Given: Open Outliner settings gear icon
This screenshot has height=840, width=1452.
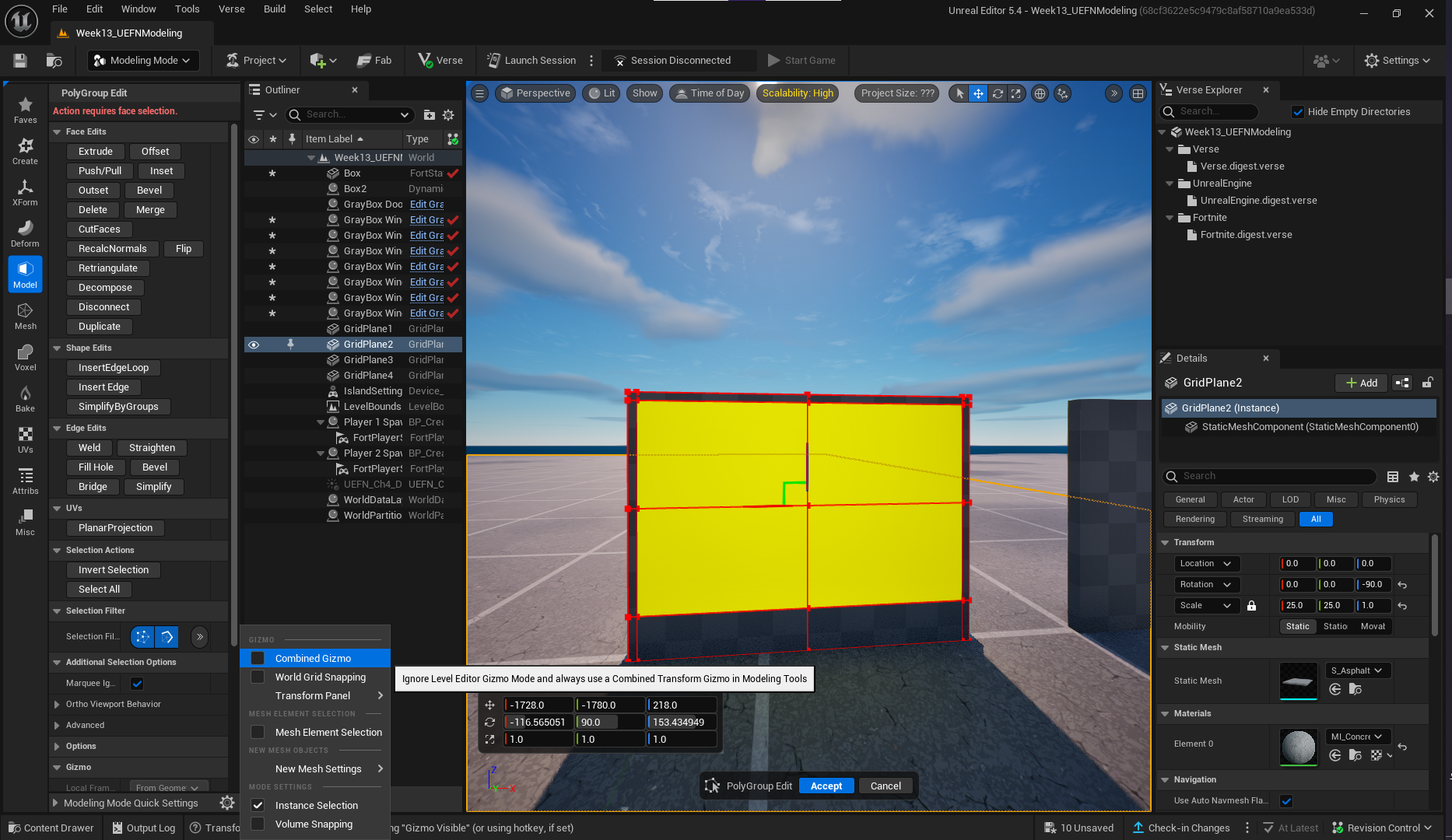Looking at the screenshot, I should 448,114.
